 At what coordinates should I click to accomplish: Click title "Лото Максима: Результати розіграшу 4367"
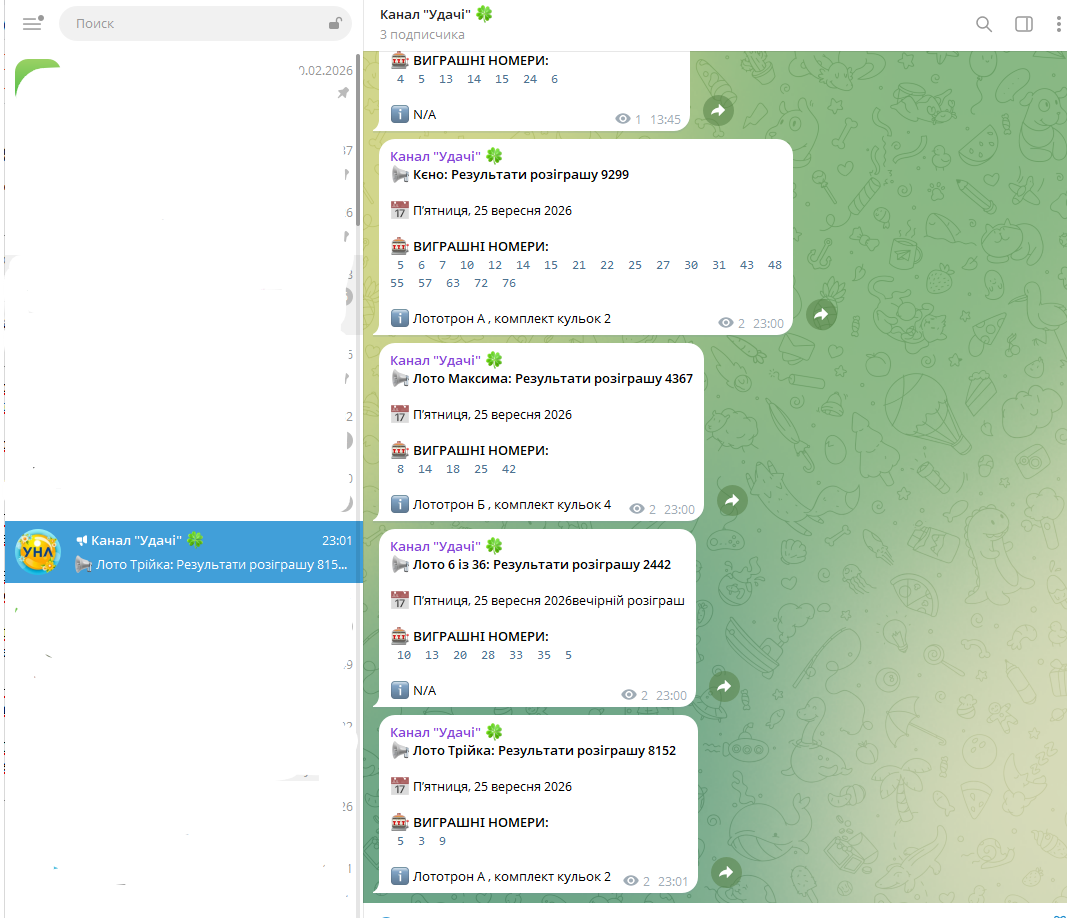[x=553, y=379]
